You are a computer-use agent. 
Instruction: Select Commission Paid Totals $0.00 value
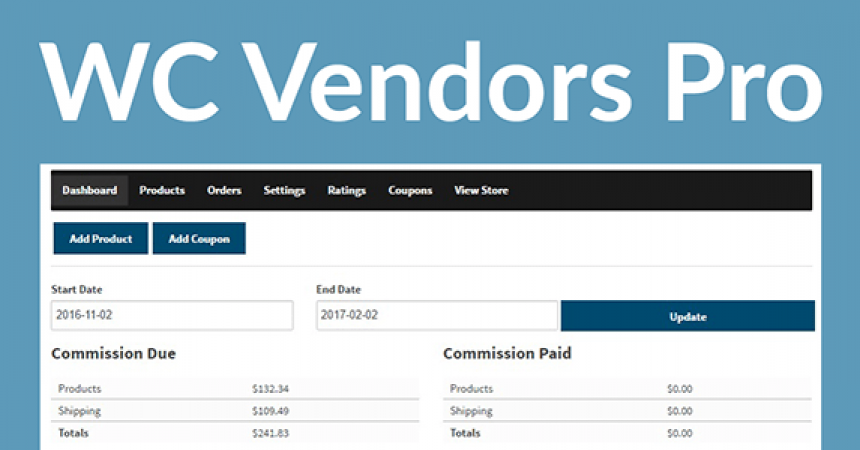(x=680, y=433)
